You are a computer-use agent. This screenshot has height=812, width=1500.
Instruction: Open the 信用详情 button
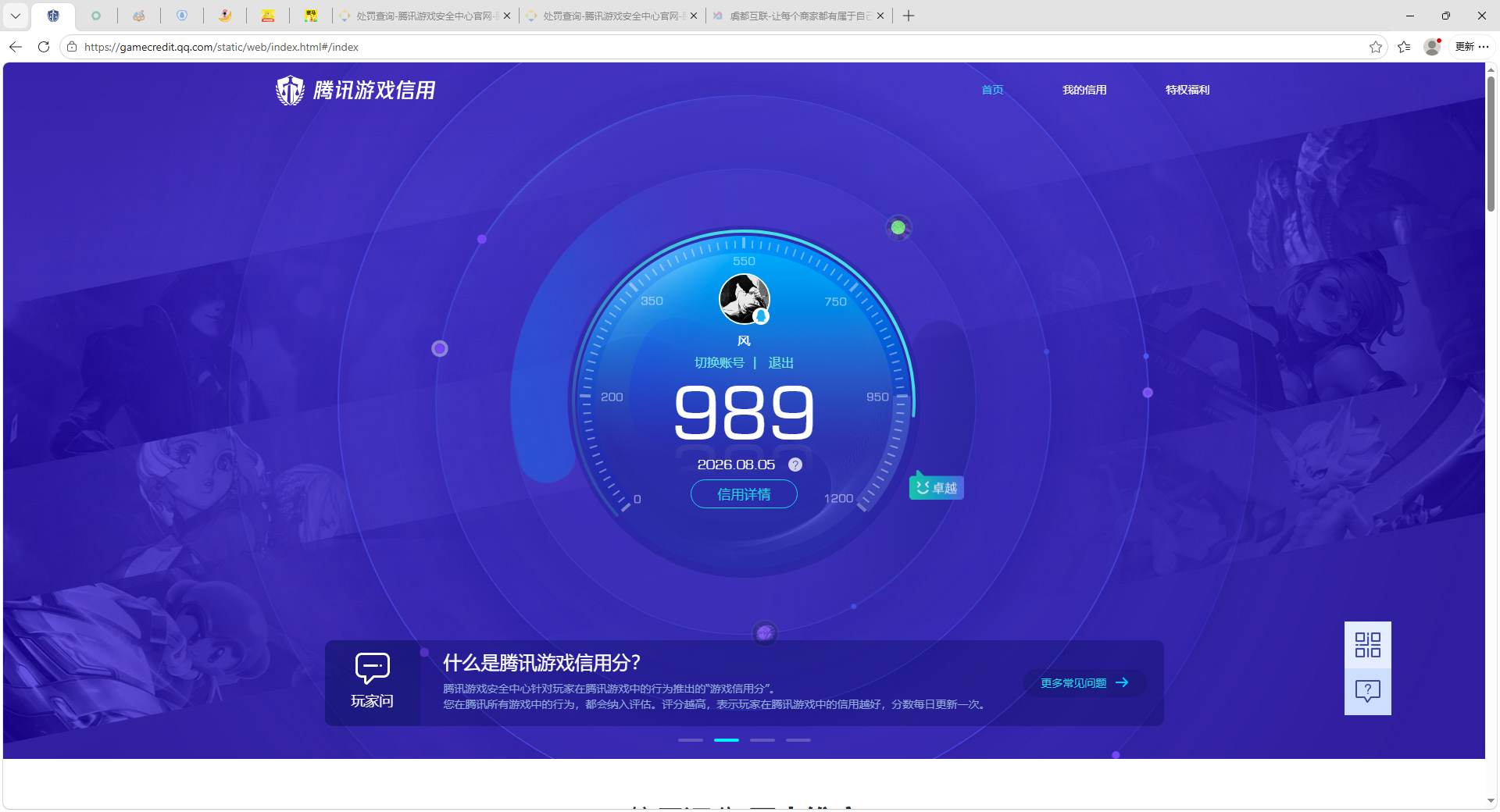744,494
